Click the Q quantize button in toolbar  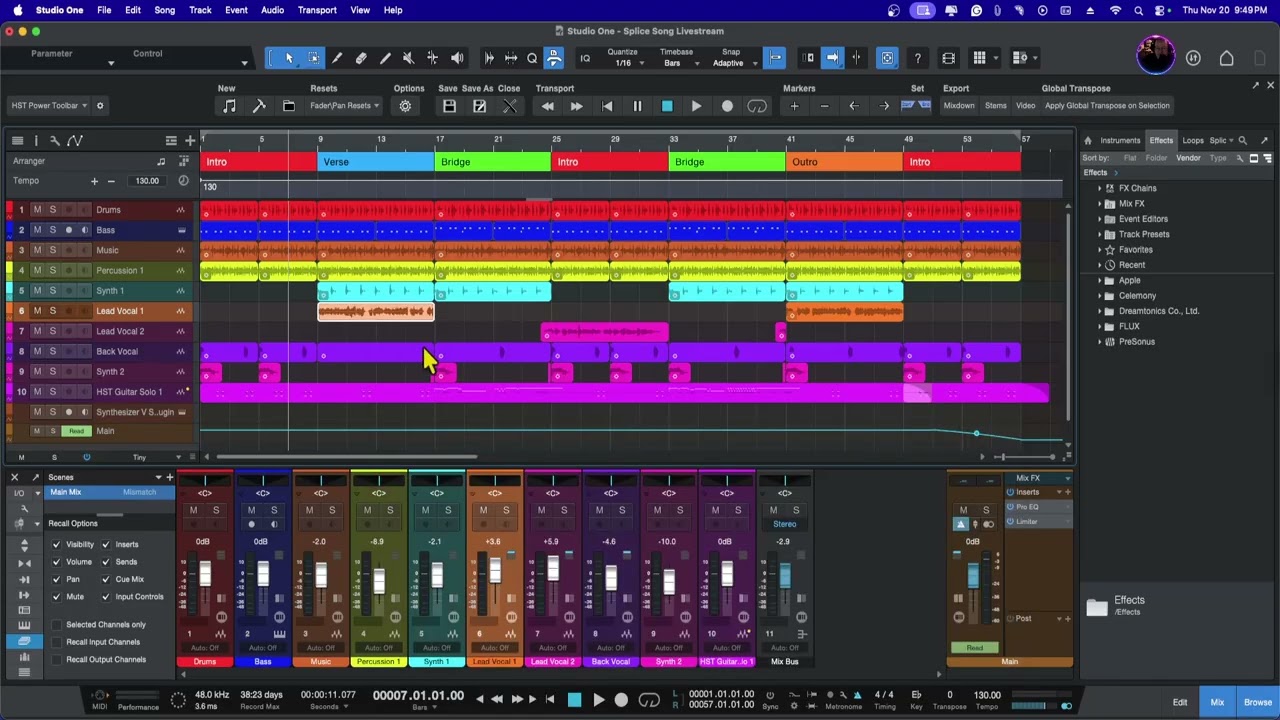click(x=532, y=58)
